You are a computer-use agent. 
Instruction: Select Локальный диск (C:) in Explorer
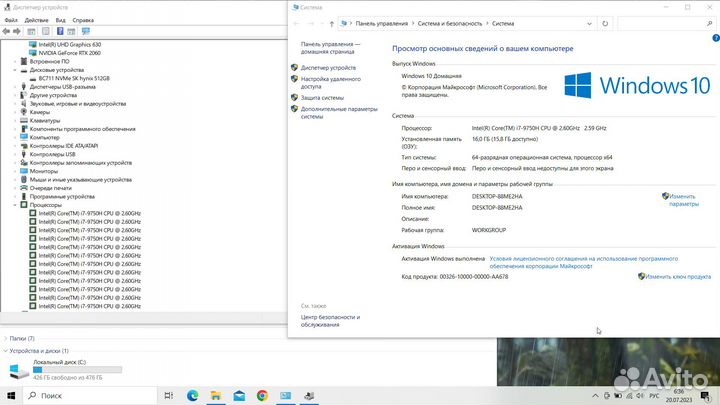coord(66,370)
